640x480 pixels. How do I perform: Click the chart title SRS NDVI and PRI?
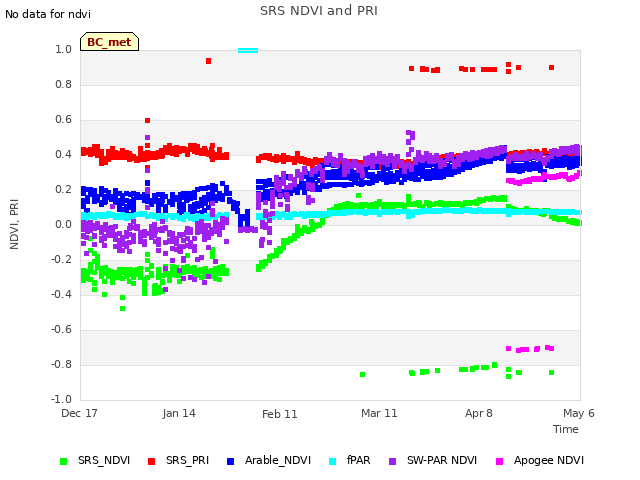point(319,10)
